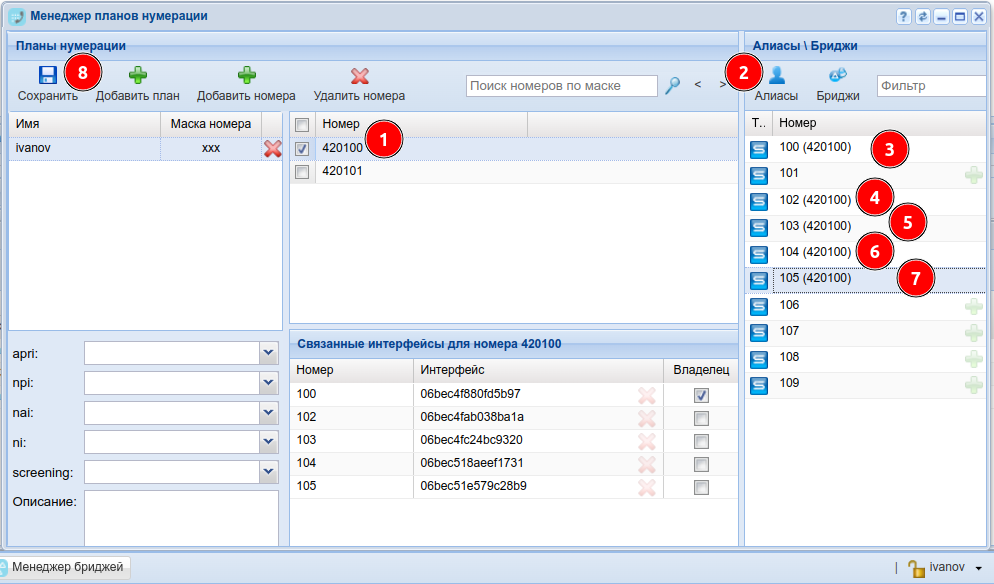Open the screening dropdown list
Screen dimensions: 994x584
coord(268,472)
